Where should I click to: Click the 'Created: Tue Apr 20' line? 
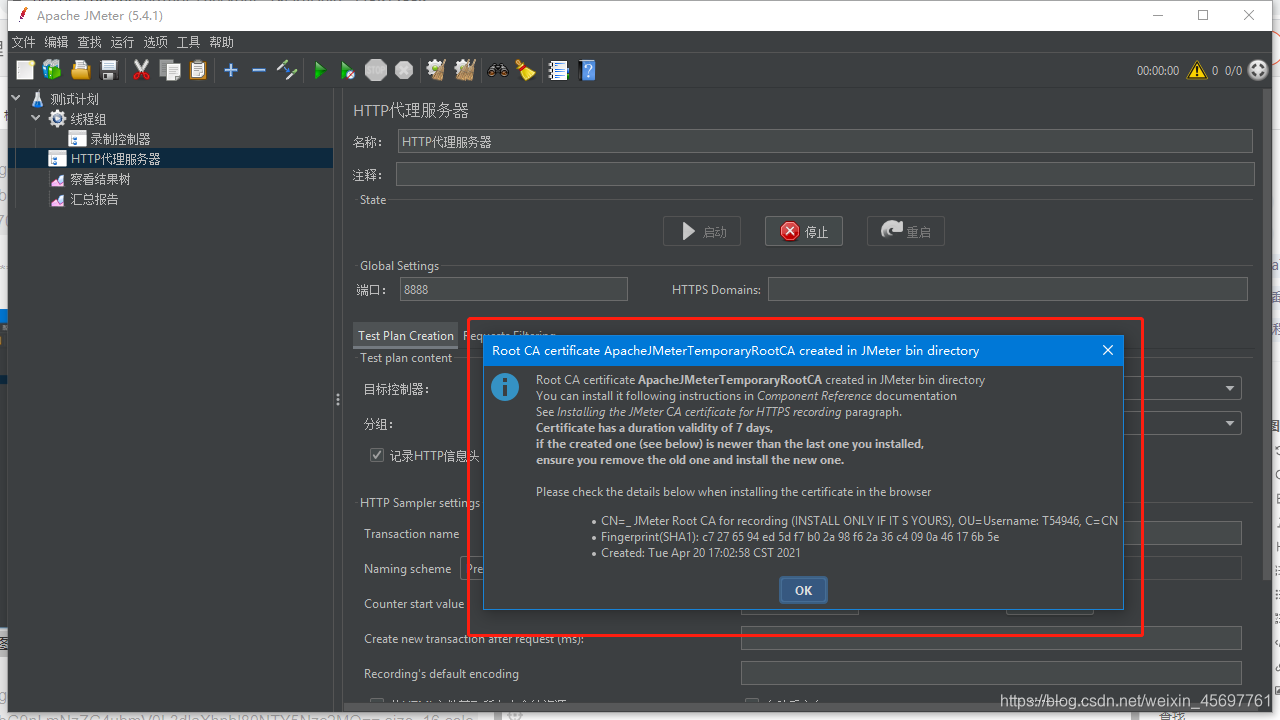[x=701, y=553]
